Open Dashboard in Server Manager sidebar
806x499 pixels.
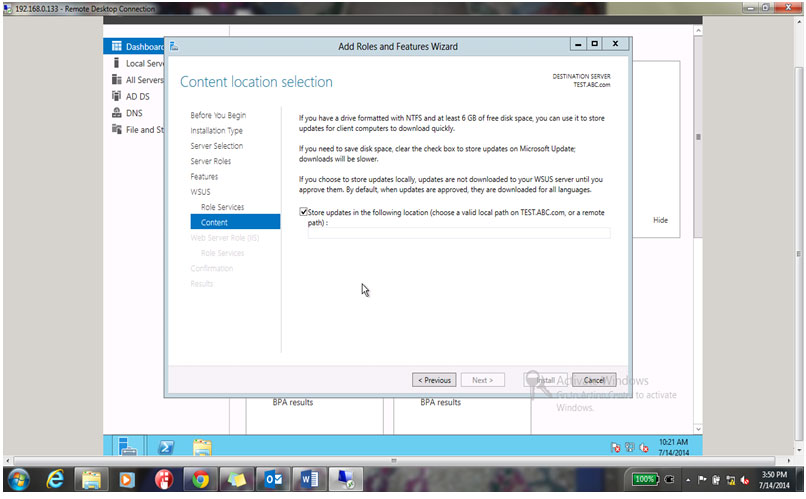click(134, 47)
